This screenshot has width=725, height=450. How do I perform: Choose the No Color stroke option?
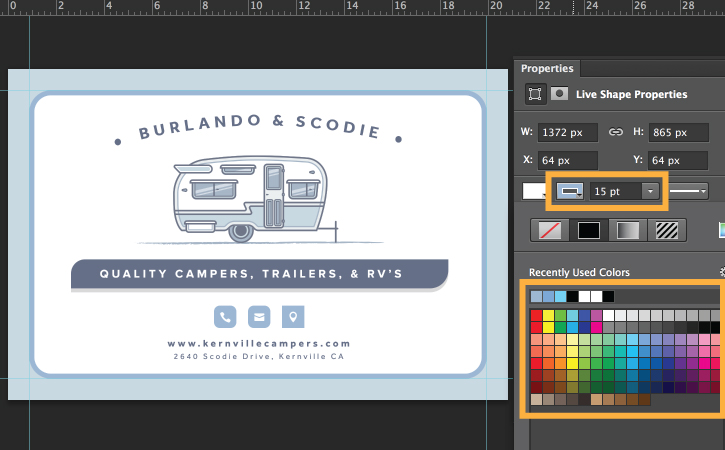tap(550, 230)
